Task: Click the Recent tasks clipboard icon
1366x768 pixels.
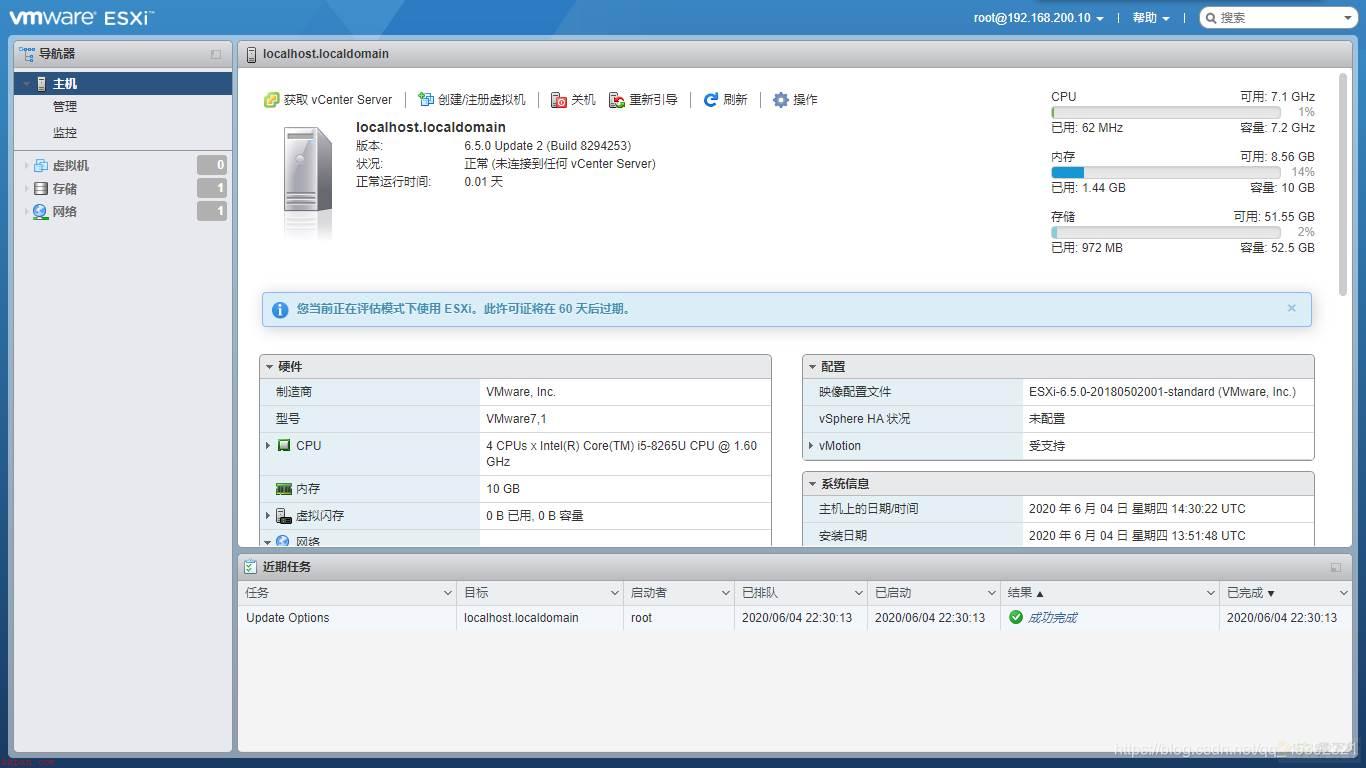Action: (251, 567)
